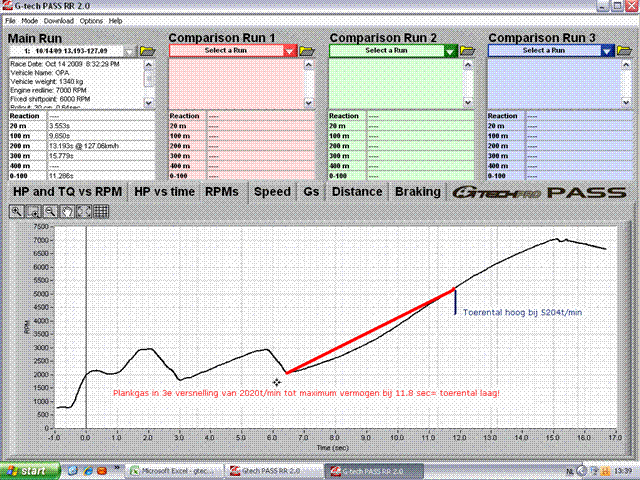Viewport: 640px width, 480px height.
Task: Open folder icon for Comparison Run 2
Action: (467, 51)
